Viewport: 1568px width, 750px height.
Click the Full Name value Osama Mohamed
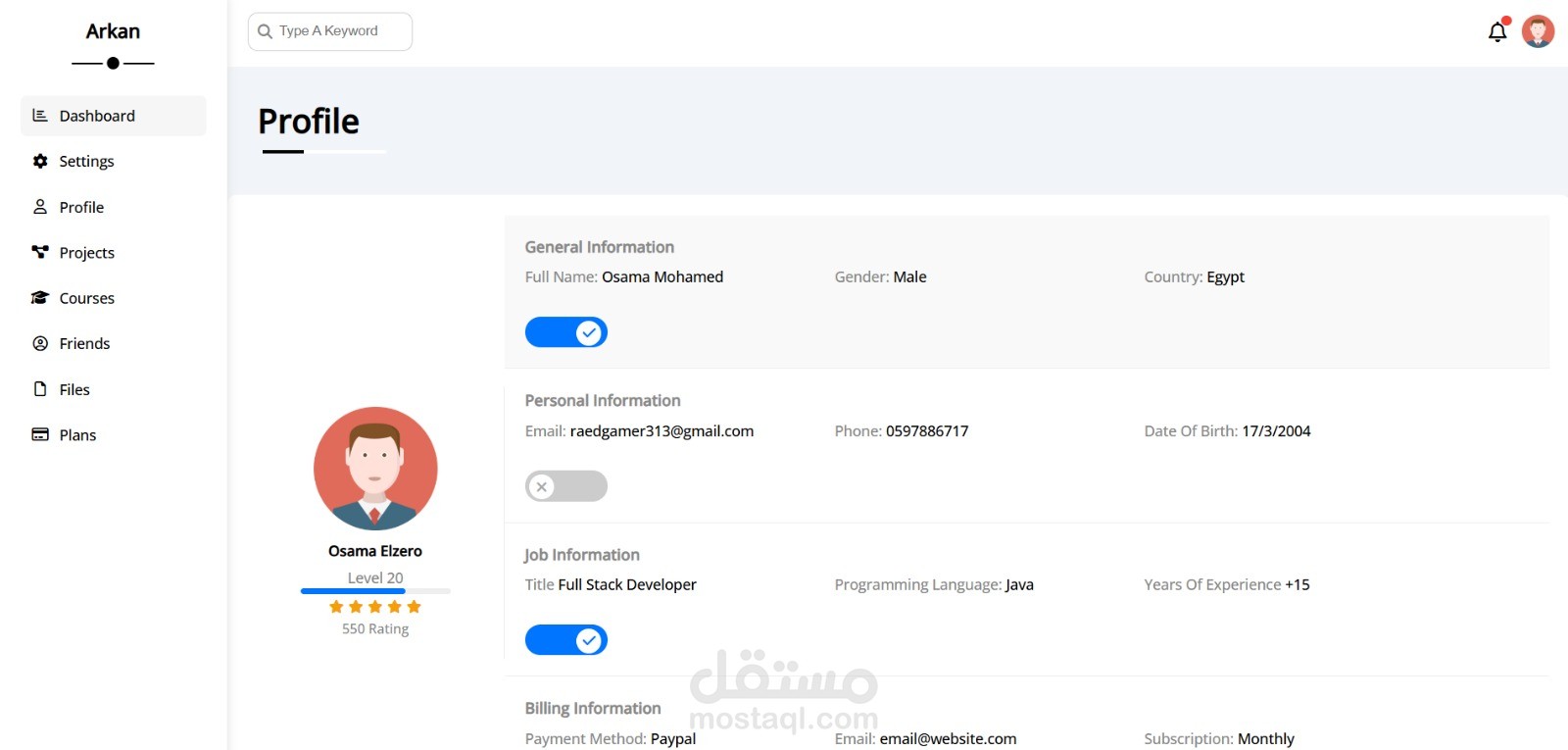click(x=662, y=277)
